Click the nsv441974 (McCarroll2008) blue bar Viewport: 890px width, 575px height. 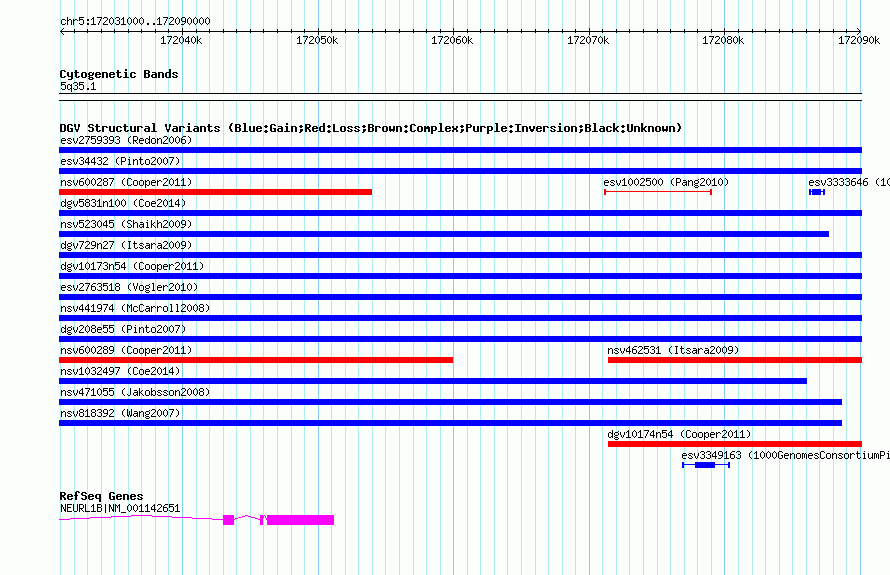click(x=460, y=318)
